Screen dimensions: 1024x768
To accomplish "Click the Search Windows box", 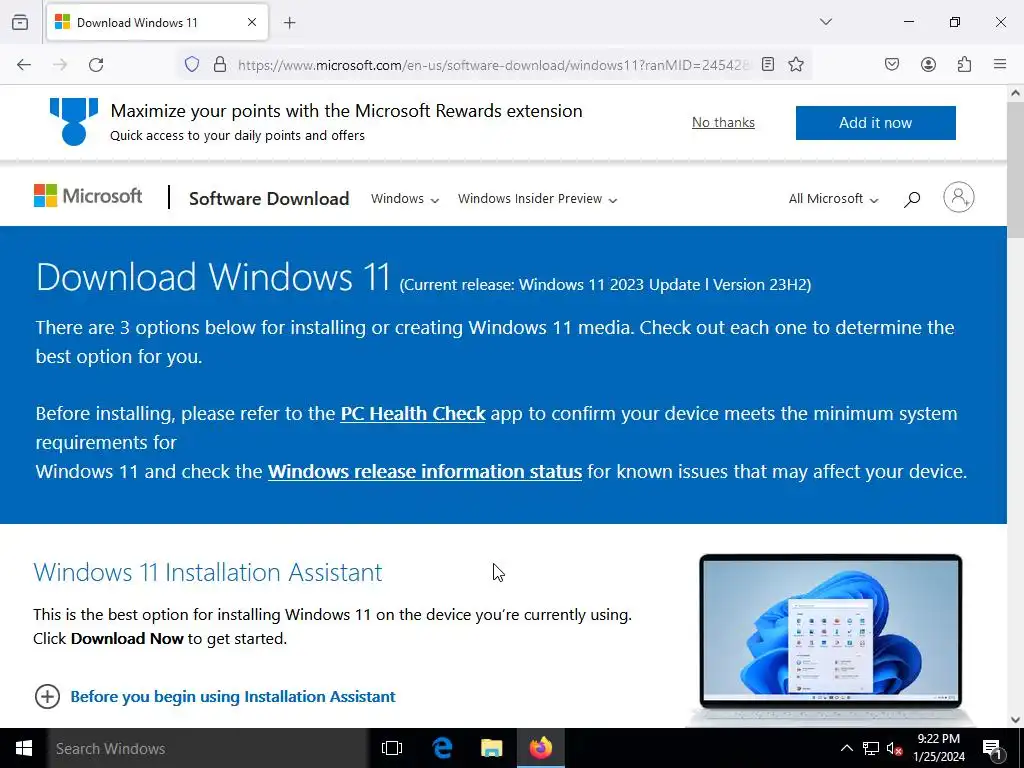I will [208, 748].
